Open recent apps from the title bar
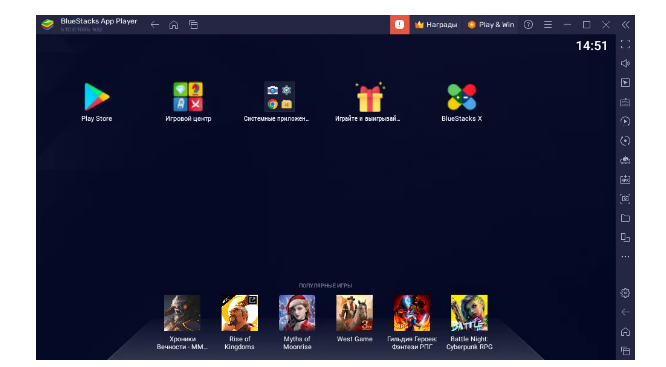This screenshot has width=666, height=367. pos(193,25)
